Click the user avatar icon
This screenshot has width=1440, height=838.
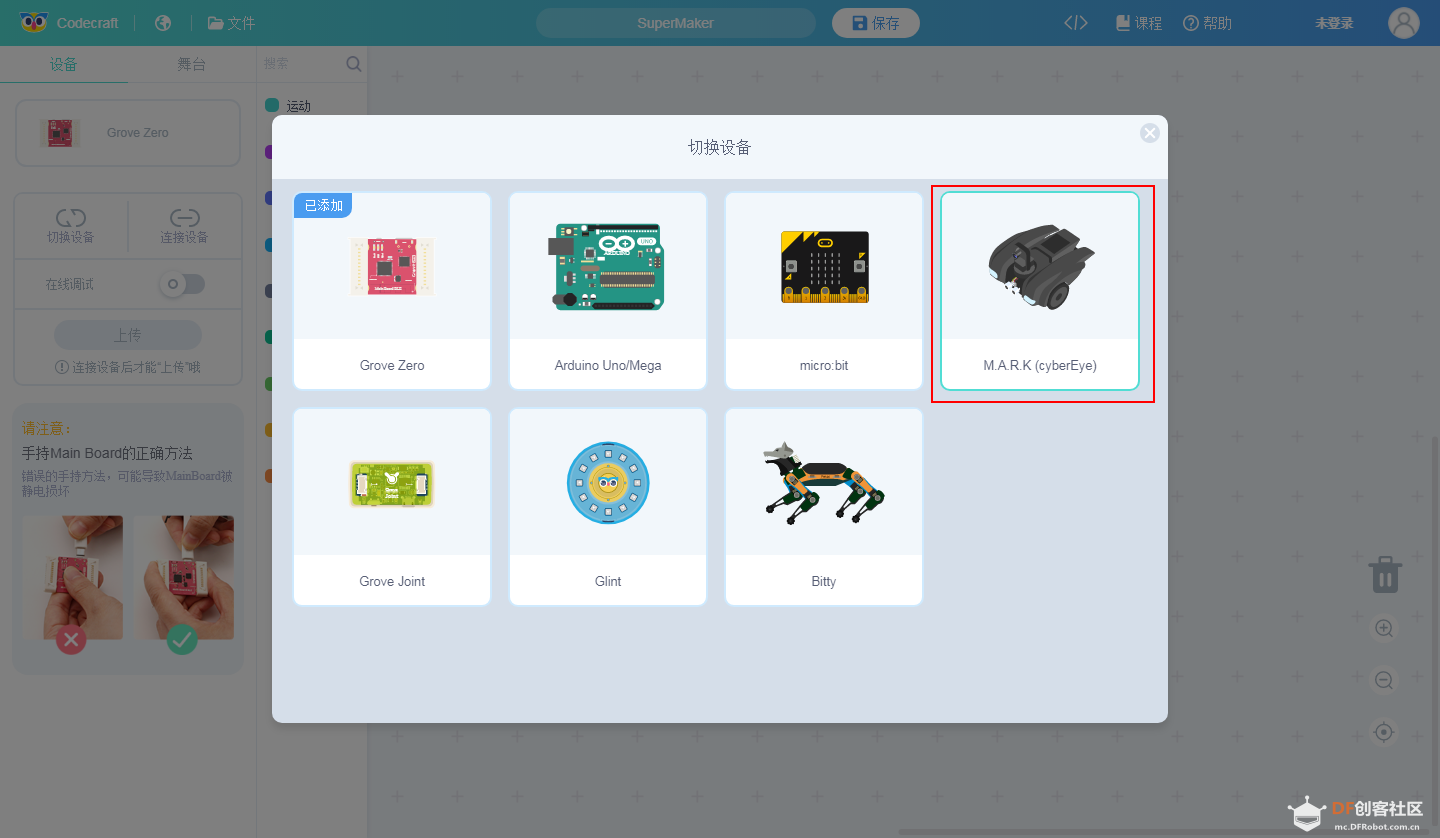point(1404,23)
